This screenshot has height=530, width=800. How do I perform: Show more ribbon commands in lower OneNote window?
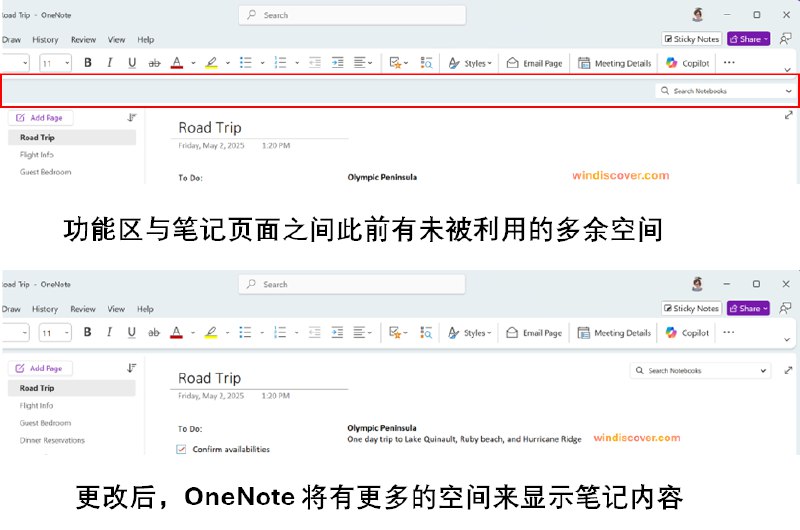(729, 332)
